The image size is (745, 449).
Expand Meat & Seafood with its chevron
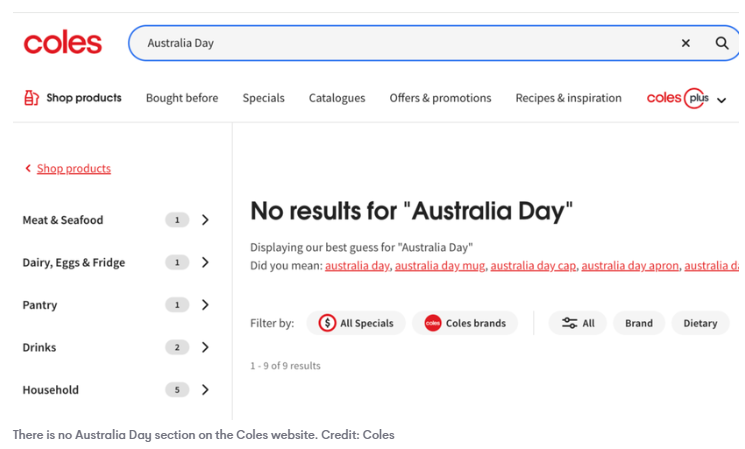point(205,220)
